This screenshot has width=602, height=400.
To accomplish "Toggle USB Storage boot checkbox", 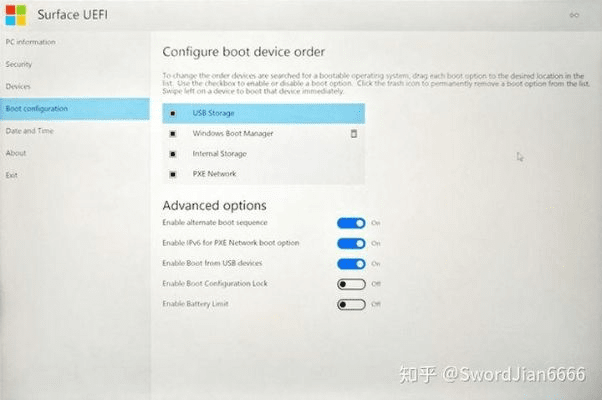I will tap(173, 113).
